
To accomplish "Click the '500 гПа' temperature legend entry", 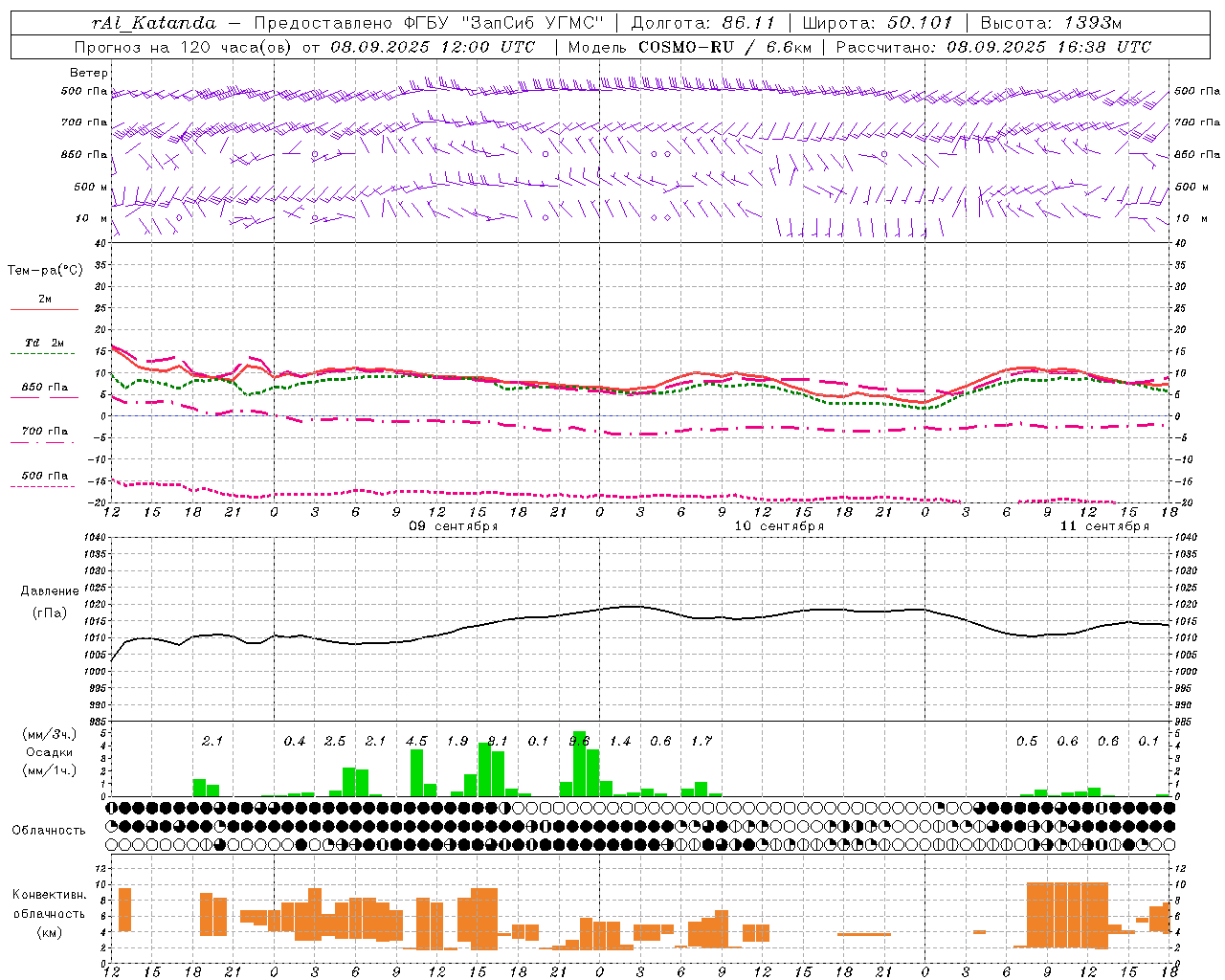I will 45,476.
